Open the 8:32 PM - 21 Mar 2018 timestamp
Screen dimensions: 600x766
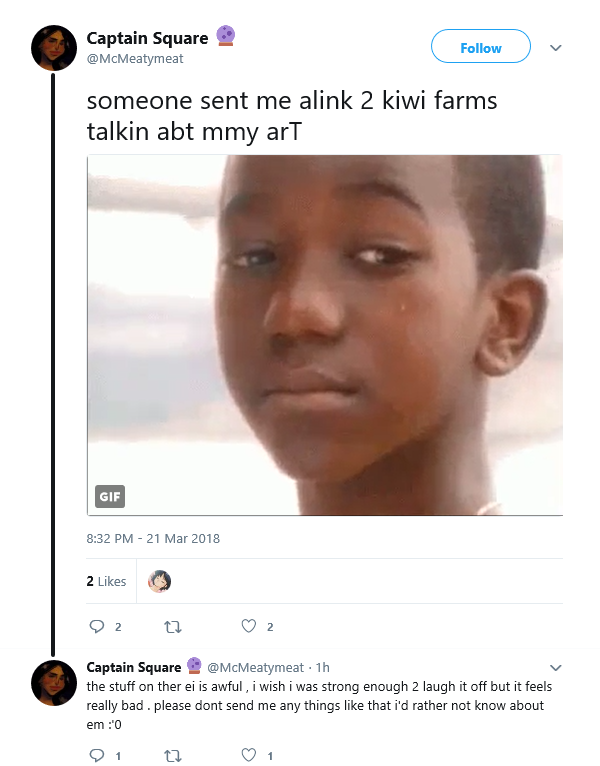[x=153, y=538]
